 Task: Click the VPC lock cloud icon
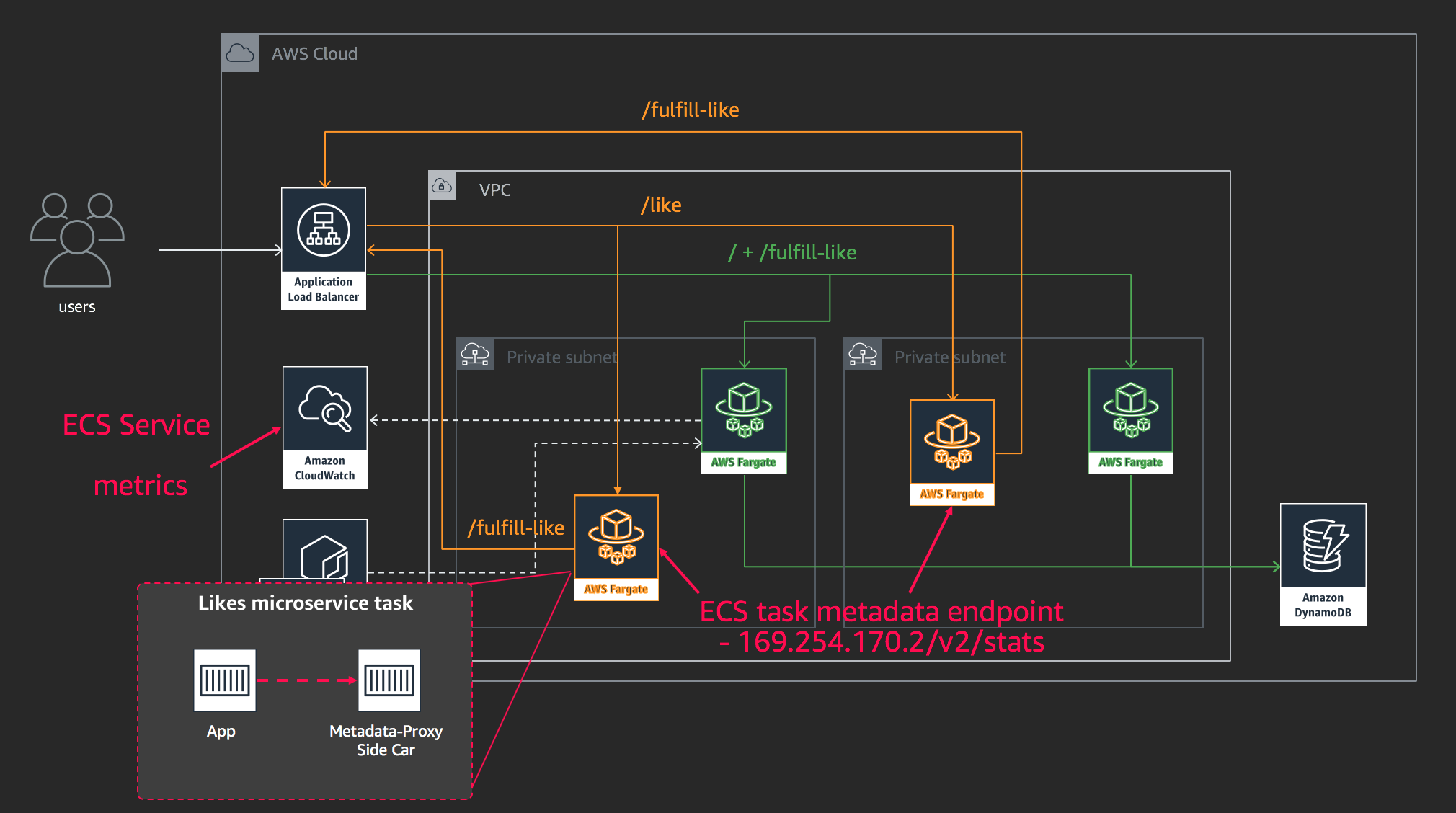pyautogui.click(x=442, y=186)
